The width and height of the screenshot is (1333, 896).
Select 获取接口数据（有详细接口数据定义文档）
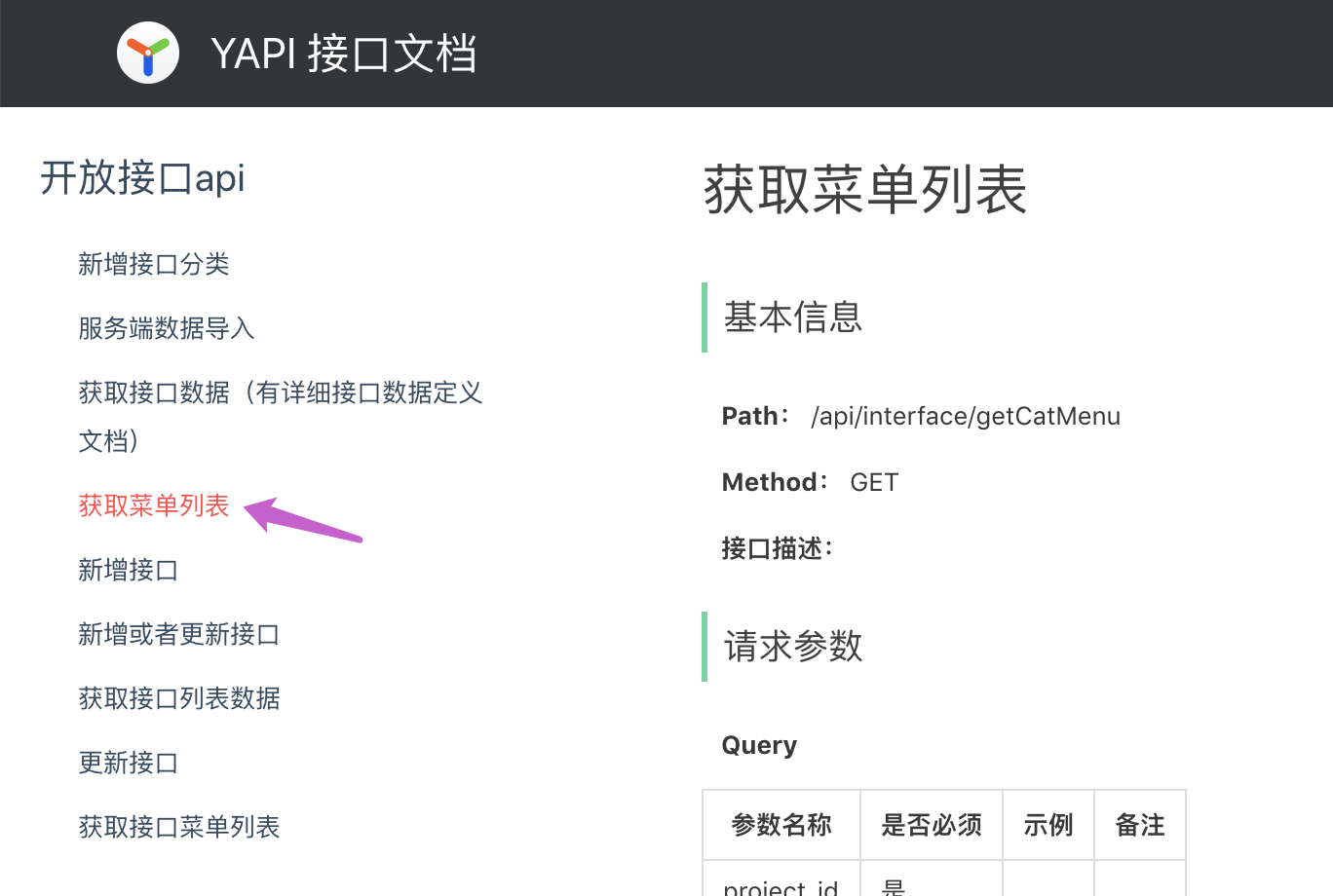(280, 392)
